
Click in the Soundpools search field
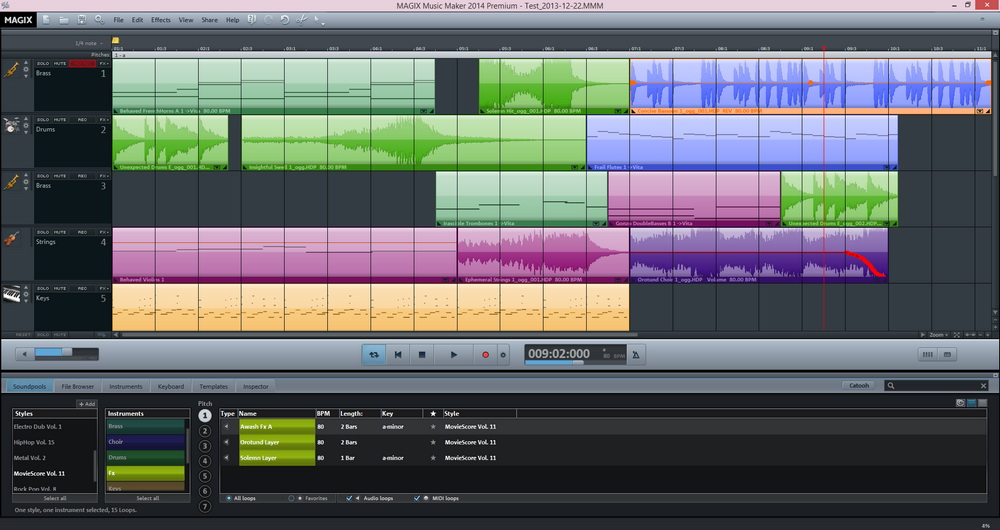tap(936, 385)
